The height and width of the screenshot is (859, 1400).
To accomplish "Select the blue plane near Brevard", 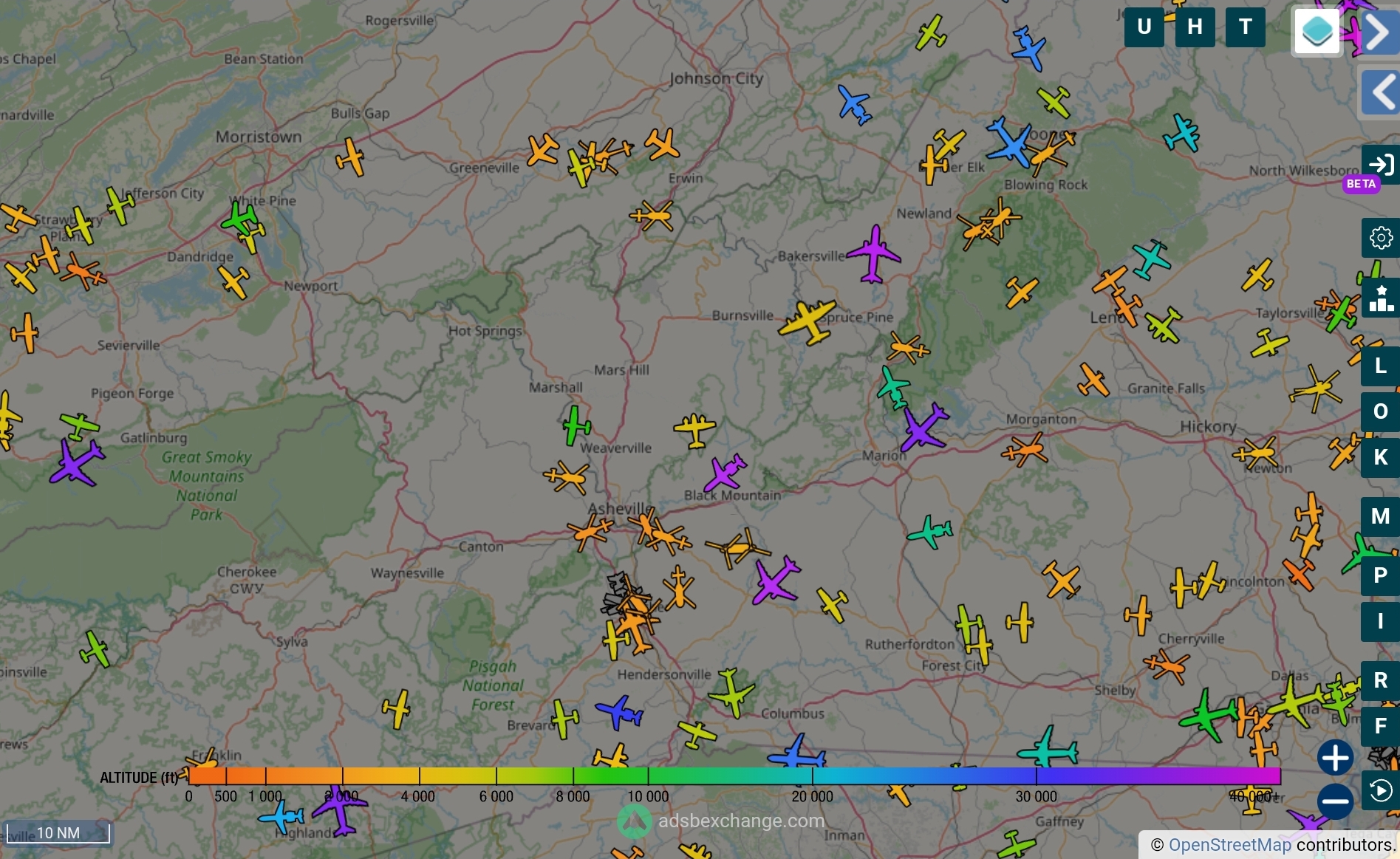I will (x=619, y=712).
